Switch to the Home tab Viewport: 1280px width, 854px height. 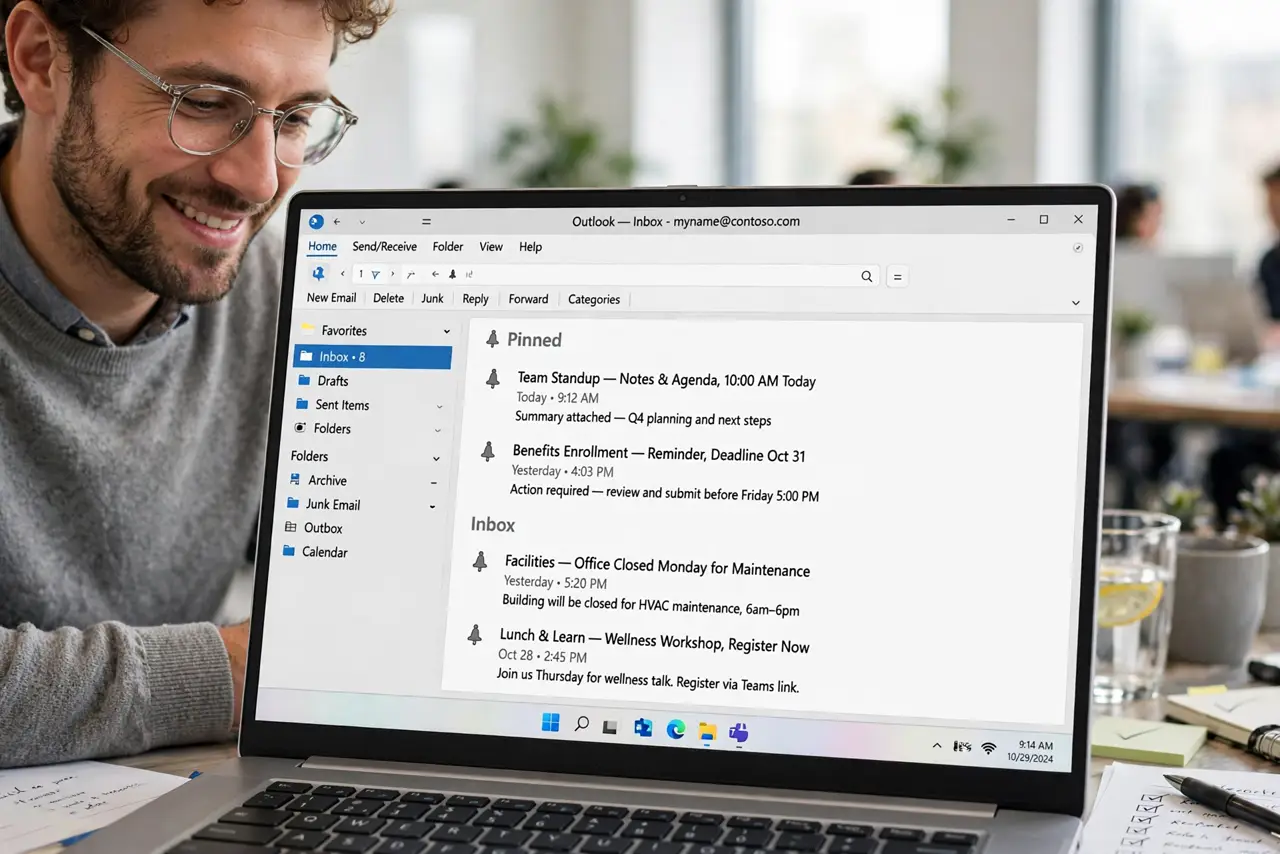(x=322, y=246)
